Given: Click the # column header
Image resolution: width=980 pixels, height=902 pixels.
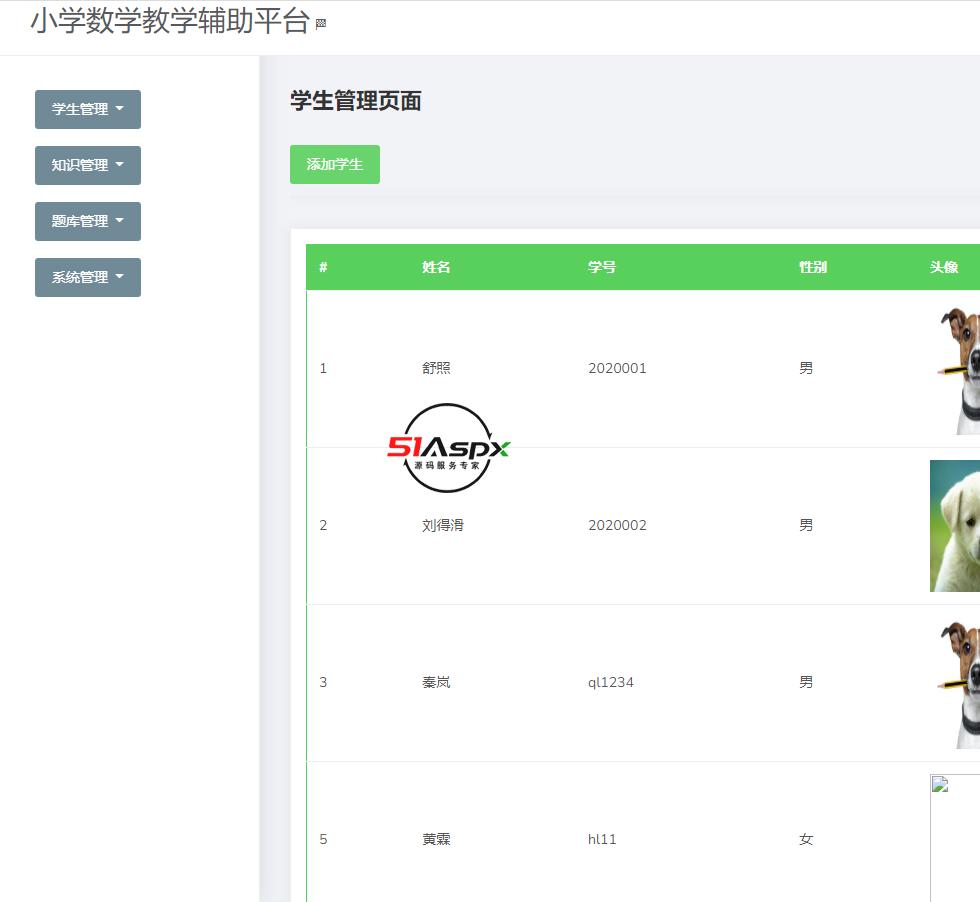Looking at the screenshot, I should coord(322,267).
